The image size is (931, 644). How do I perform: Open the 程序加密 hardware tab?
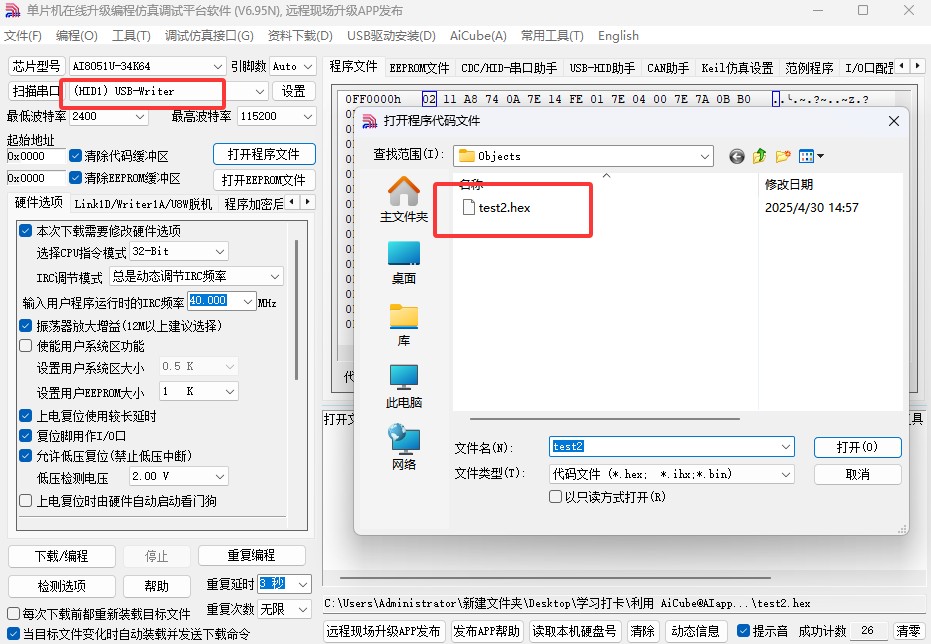(x=254, y=204)
